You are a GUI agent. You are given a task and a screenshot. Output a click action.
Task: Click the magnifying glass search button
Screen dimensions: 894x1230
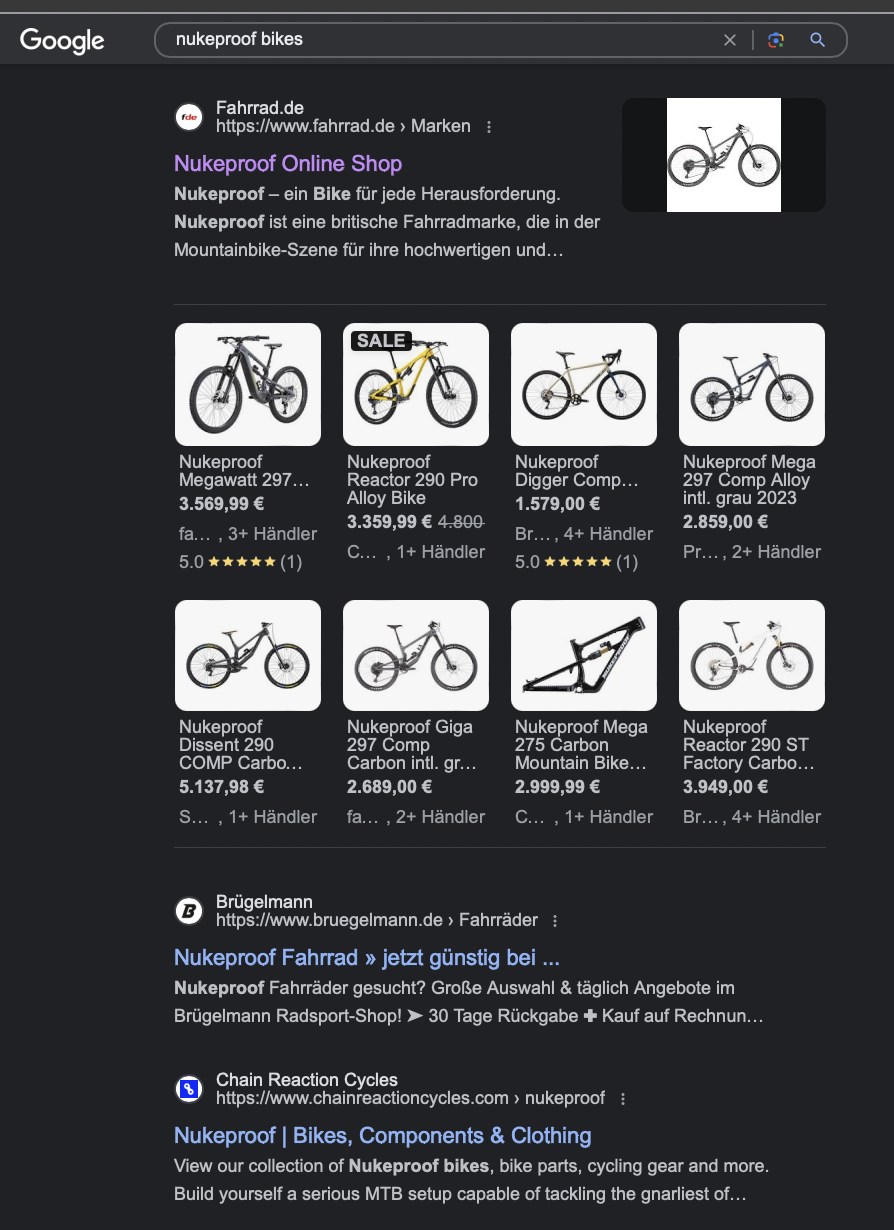(x=818, y=40)
